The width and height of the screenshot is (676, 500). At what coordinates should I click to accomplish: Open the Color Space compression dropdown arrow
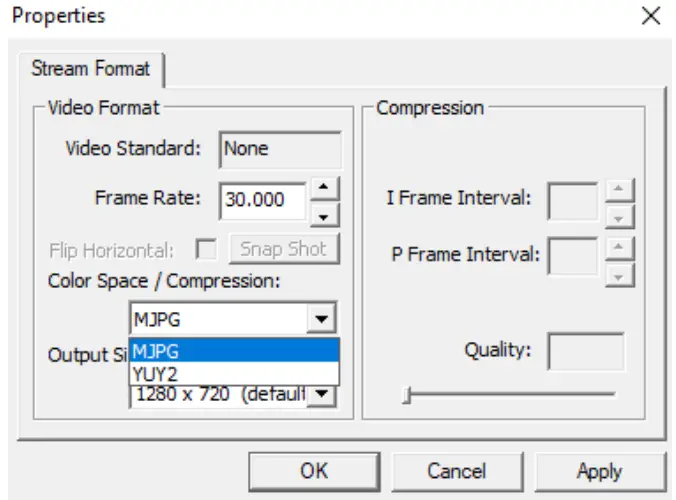322,319
